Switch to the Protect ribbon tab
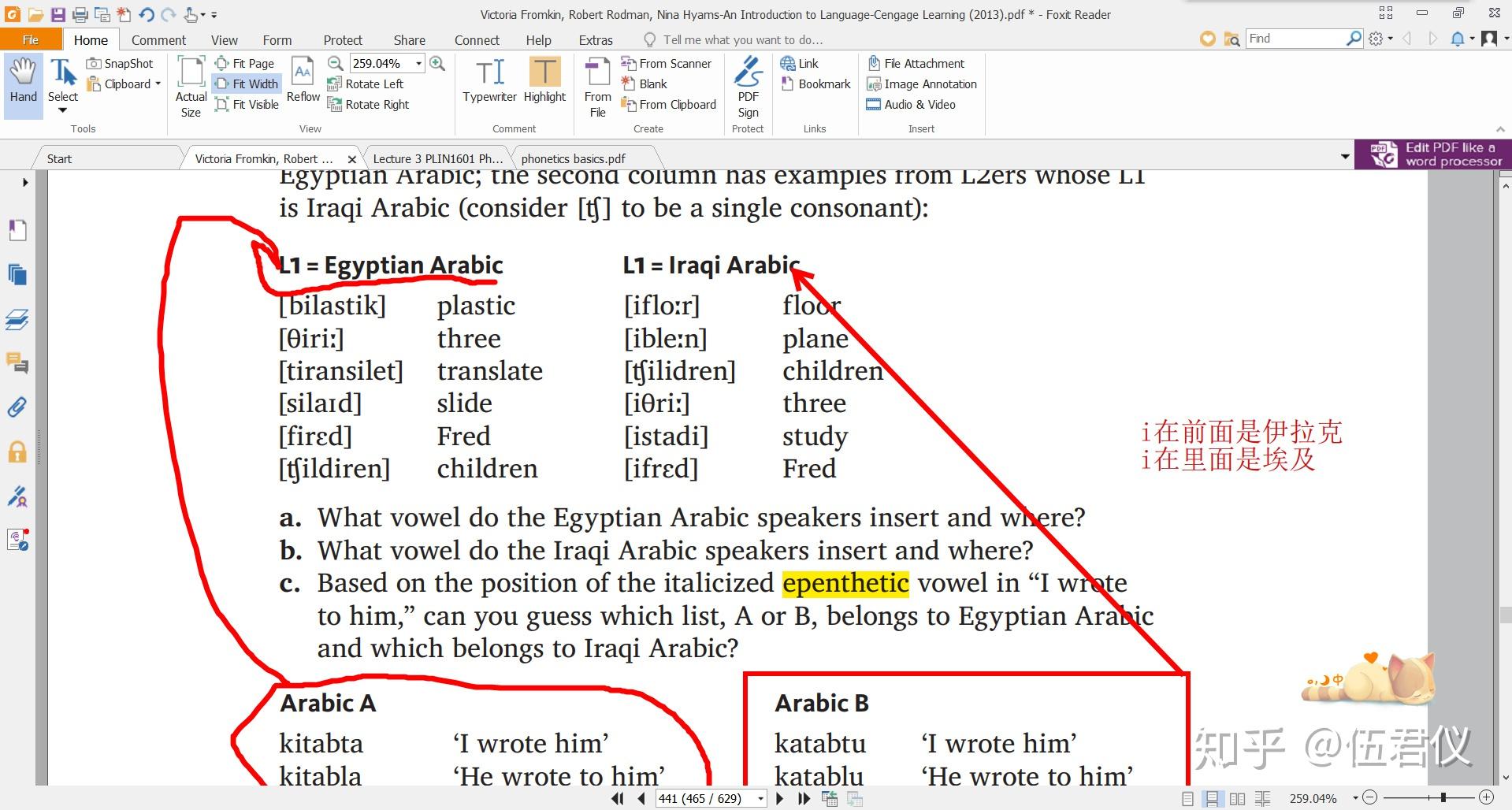Screen dimensions: 1512x810 pyautogui.click(x=343, y=40)
